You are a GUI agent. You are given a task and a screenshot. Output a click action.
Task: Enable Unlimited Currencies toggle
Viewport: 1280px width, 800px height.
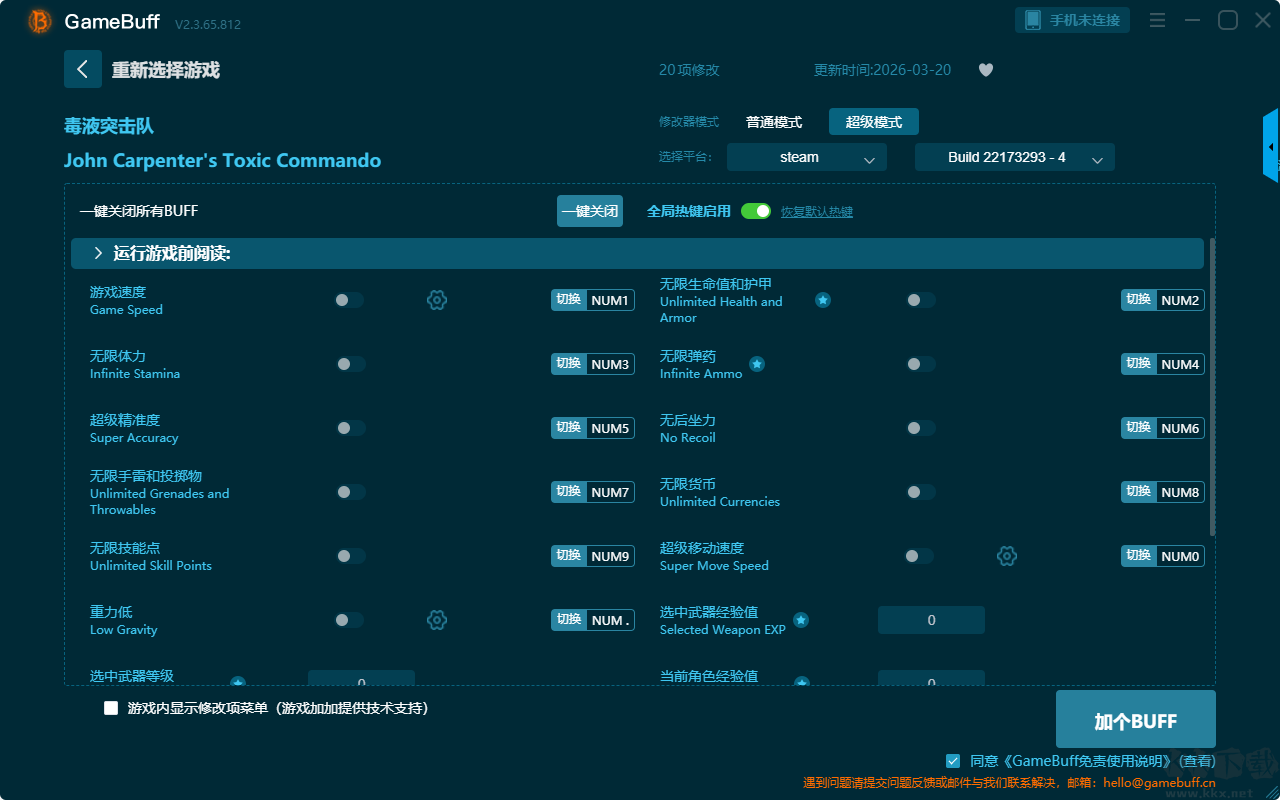[919, 492]
